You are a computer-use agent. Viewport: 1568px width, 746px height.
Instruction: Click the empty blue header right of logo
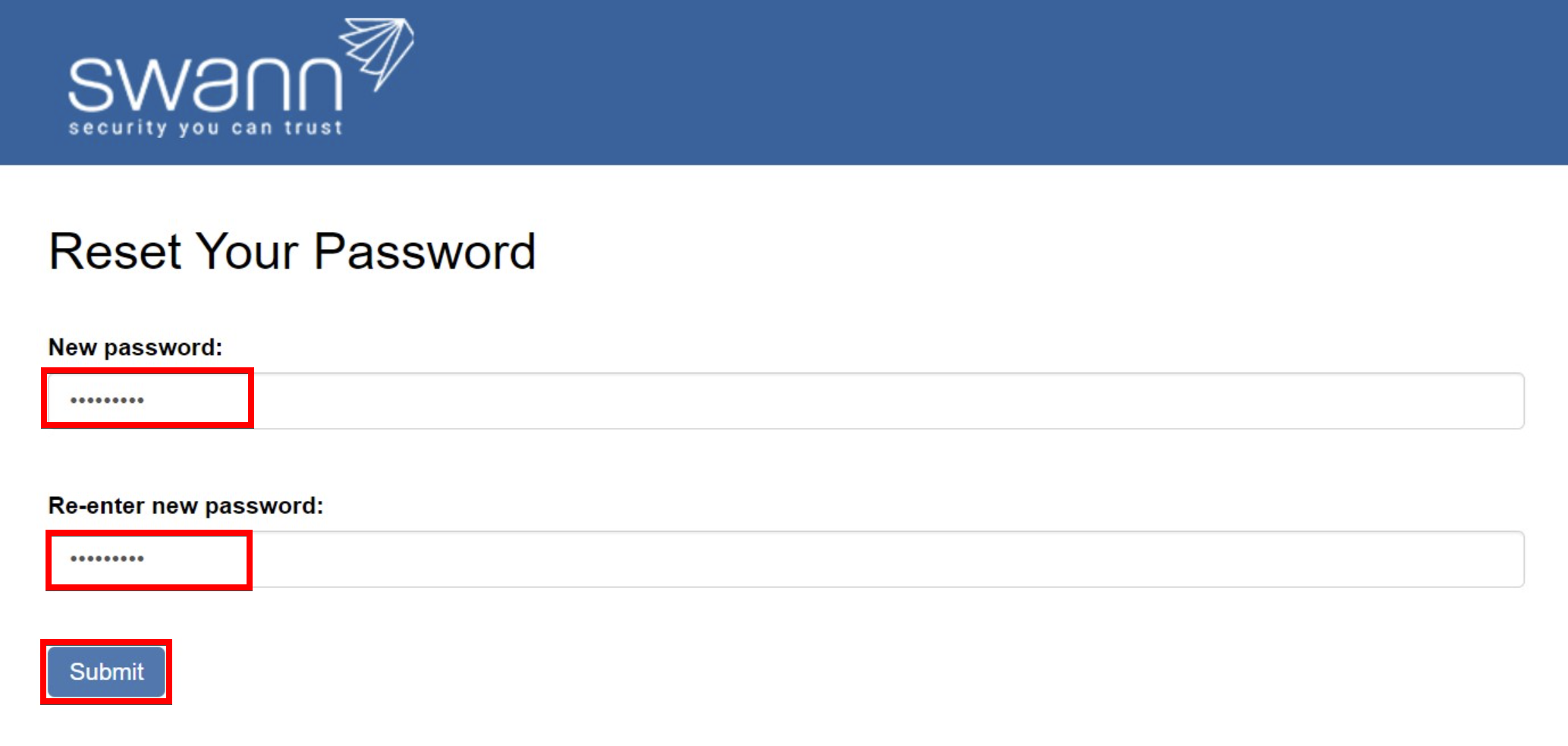pos(986,82)
